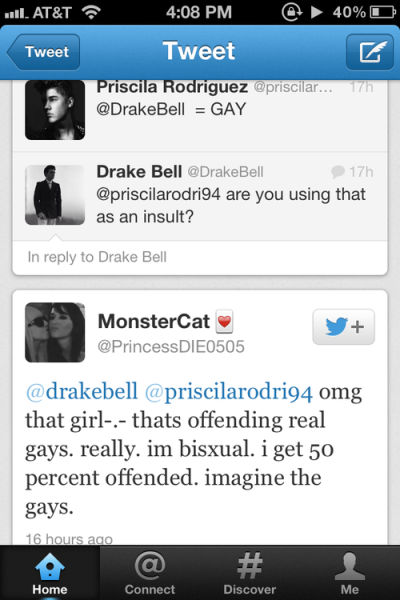The image size is (400, 600).
Task: Open Drake Bell's profile picture
Action: click(x=55, y=195)
